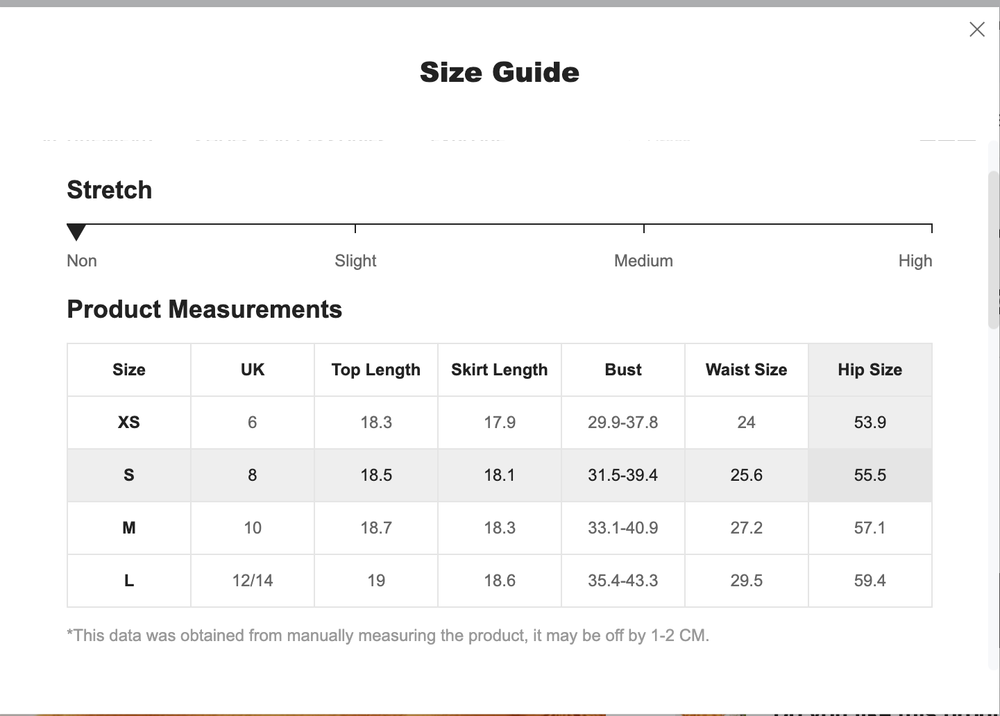
Task: Click the 'Hip Size' column header
Action: coord(870,370)
